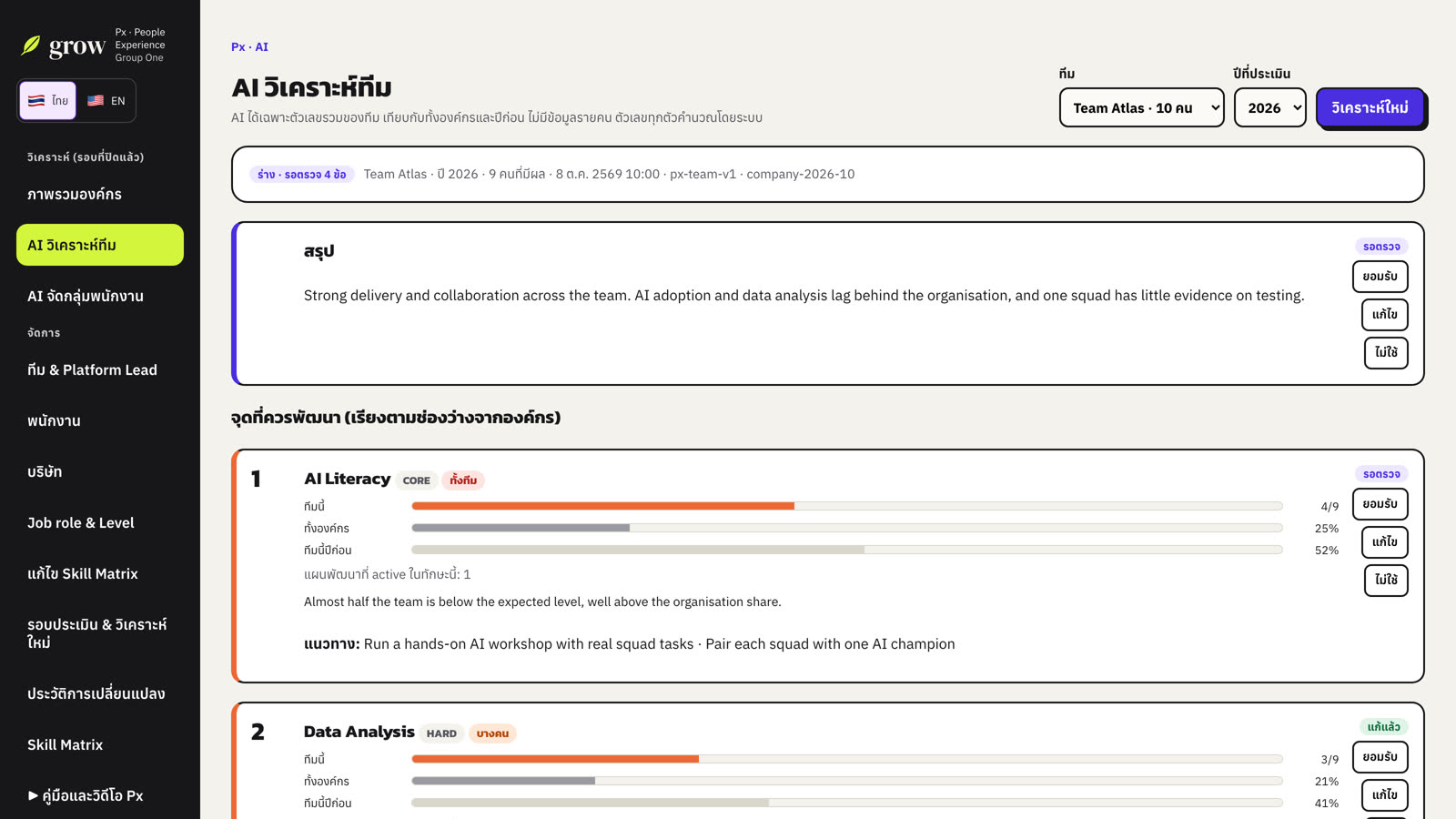Screen dimensions: 1456x819
Task: Open the 2026 assessment year dropdown
Action: pyautogui.click(x=1270, y=107)
